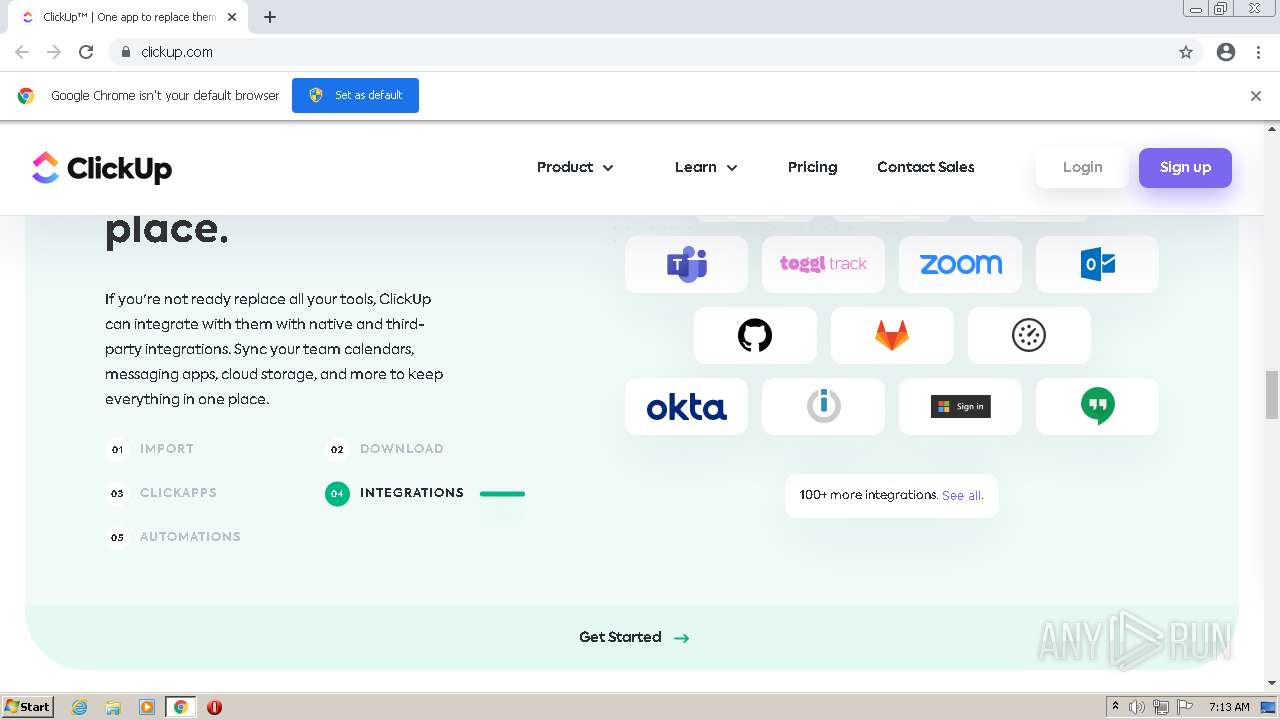Image resolution: width=1280 pixels, height=720 pixels.
Task: Select the grey circular 'i' integration icon
Action: (x=823, y=406)
